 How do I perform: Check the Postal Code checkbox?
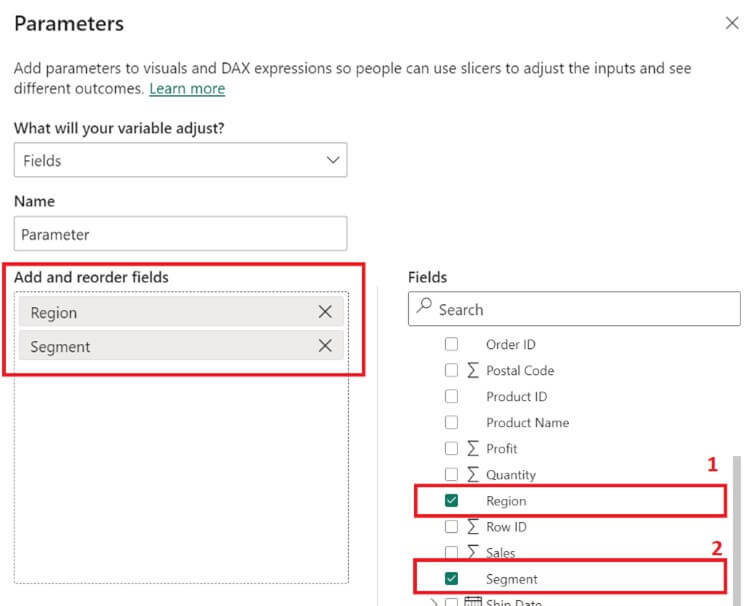(x=451, y=370)
